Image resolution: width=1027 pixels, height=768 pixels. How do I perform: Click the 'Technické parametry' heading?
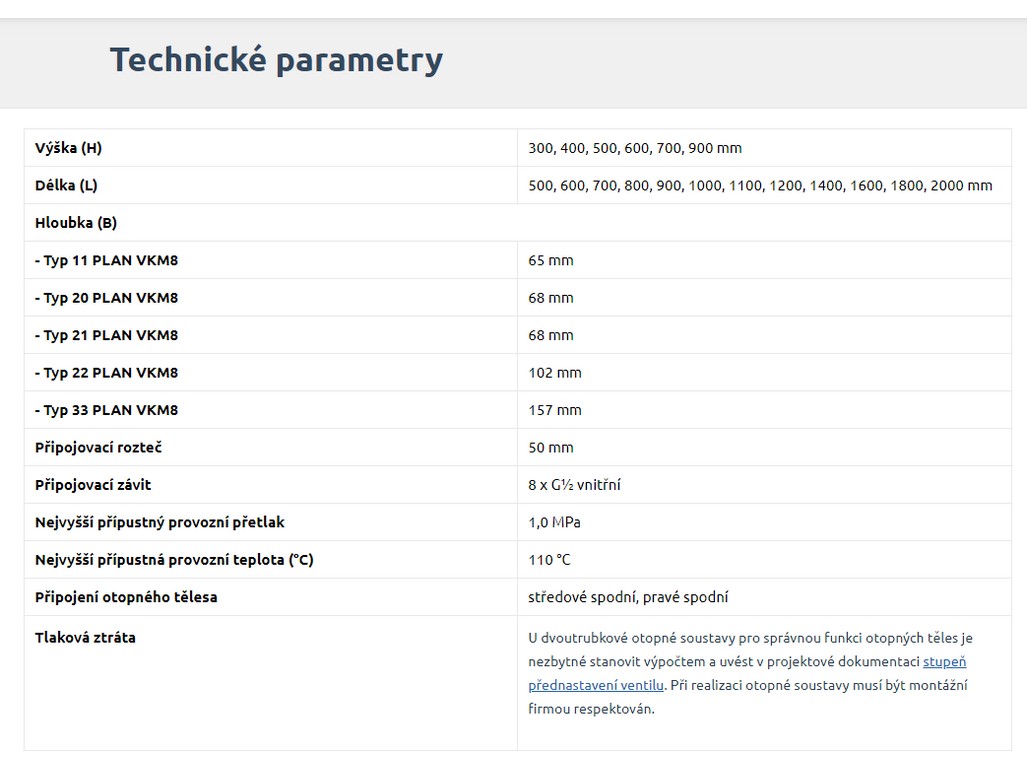pos(276,60)
